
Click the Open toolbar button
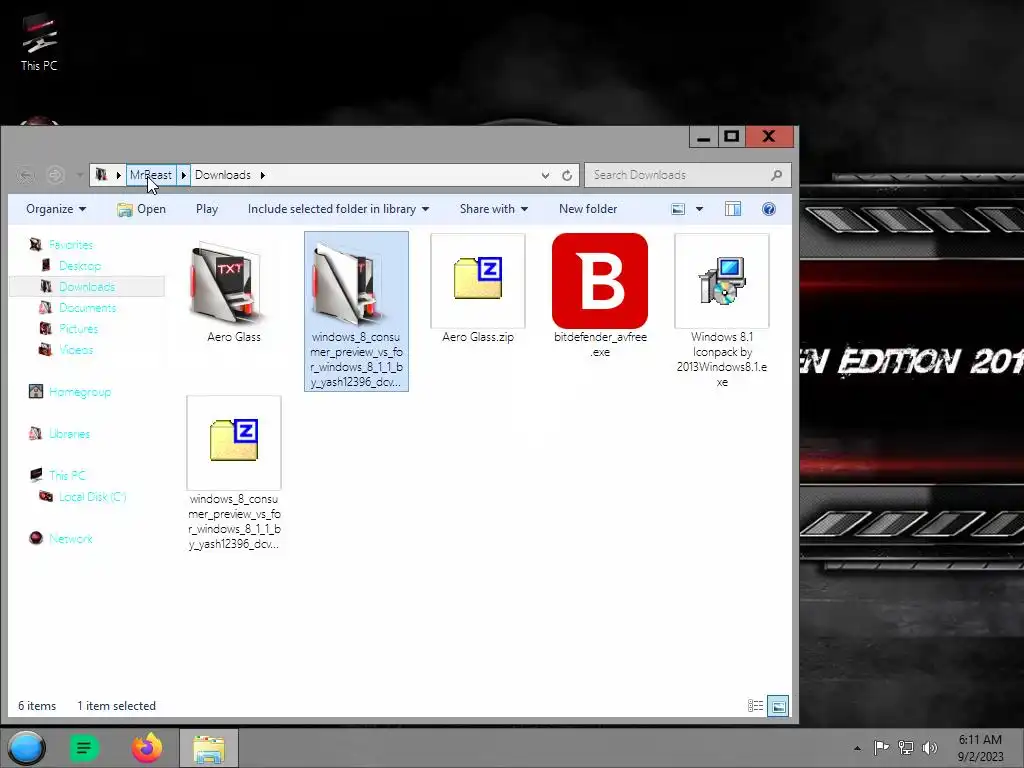[x=142, y=209]
